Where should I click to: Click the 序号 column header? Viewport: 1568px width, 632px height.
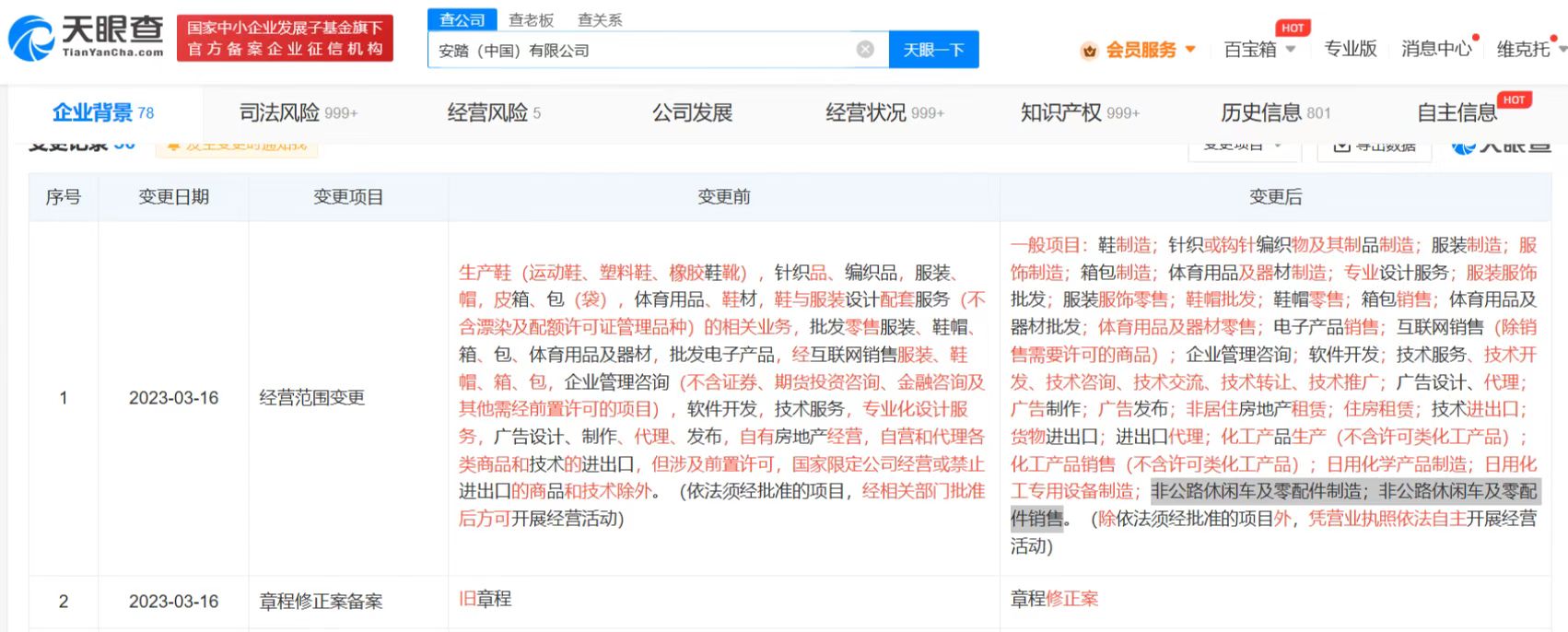coord(64,196)
